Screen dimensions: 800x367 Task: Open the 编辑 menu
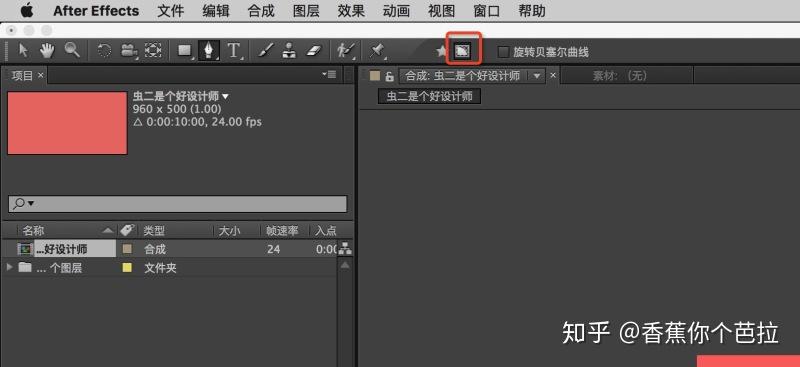click(216, 11)
